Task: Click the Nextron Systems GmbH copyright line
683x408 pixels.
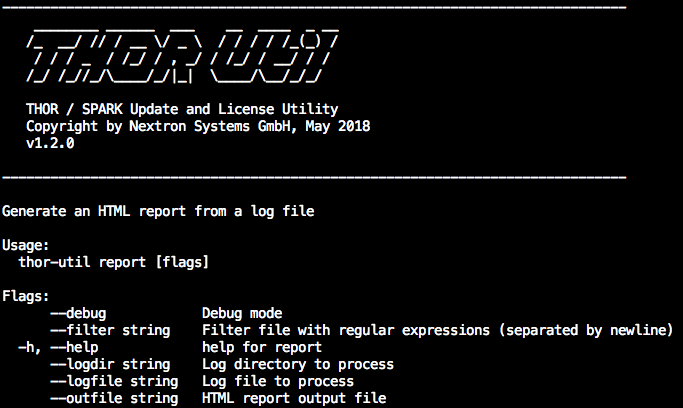Action: pos(198,126)
